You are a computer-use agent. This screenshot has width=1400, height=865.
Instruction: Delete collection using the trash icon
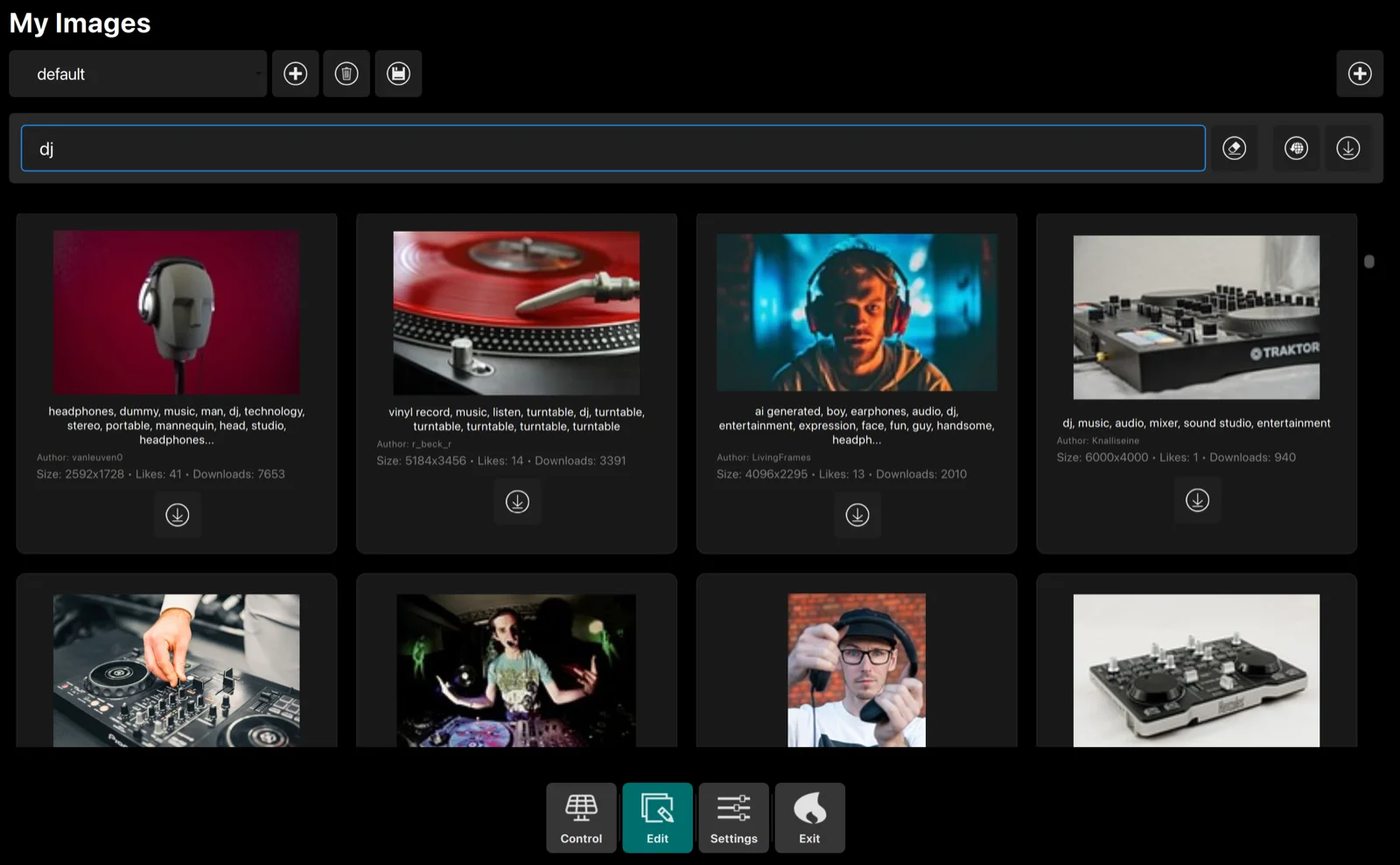346,73
